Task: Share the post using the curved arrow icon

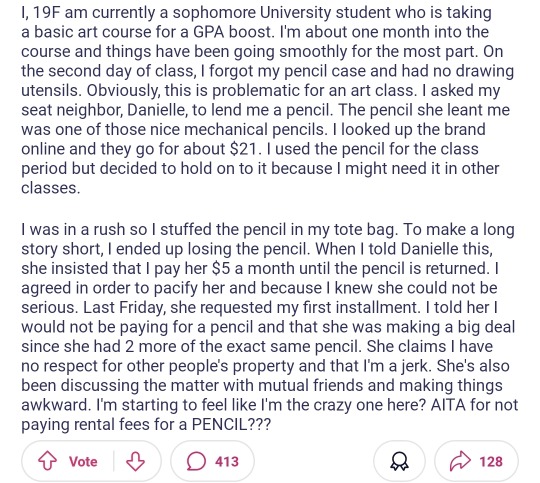Action: [460, 461]
